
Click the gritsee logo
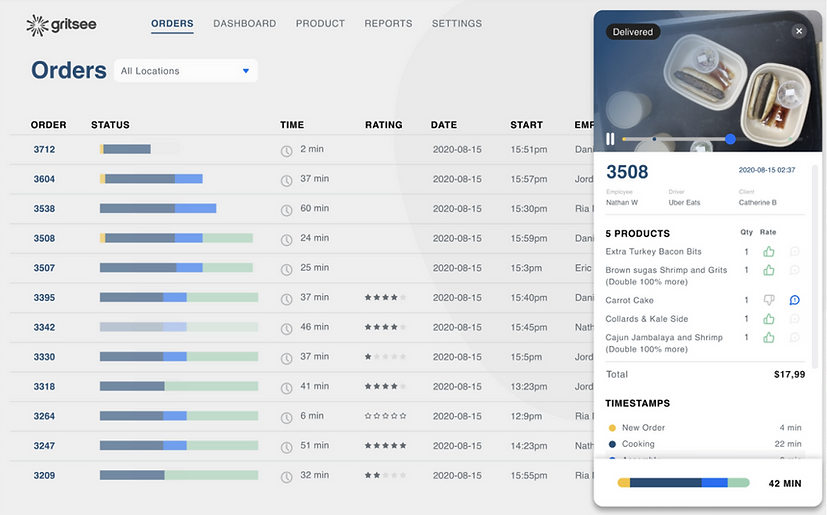tap(62, 24)
